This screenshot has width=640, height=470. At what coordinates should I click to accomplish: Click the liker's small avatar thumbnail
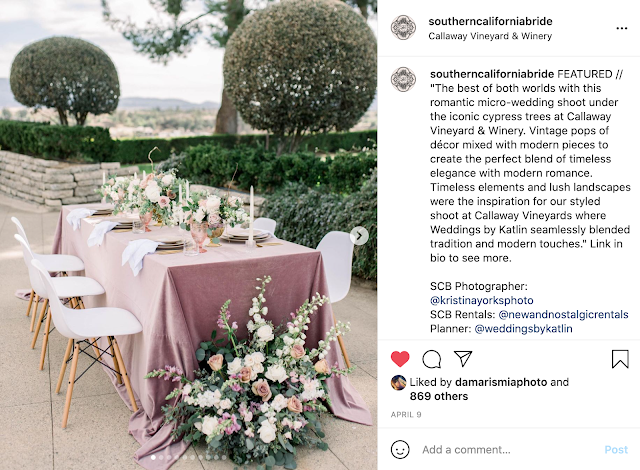pyautogui.click(x=398, y=382)
